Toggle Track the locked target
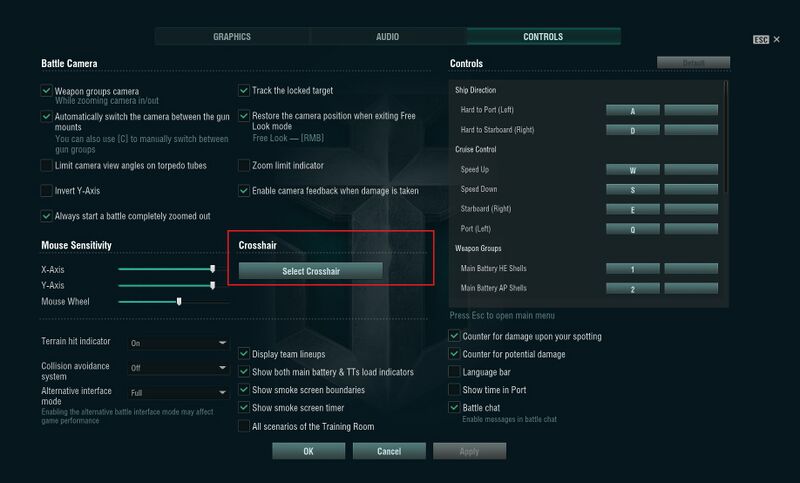 point(244,90)
